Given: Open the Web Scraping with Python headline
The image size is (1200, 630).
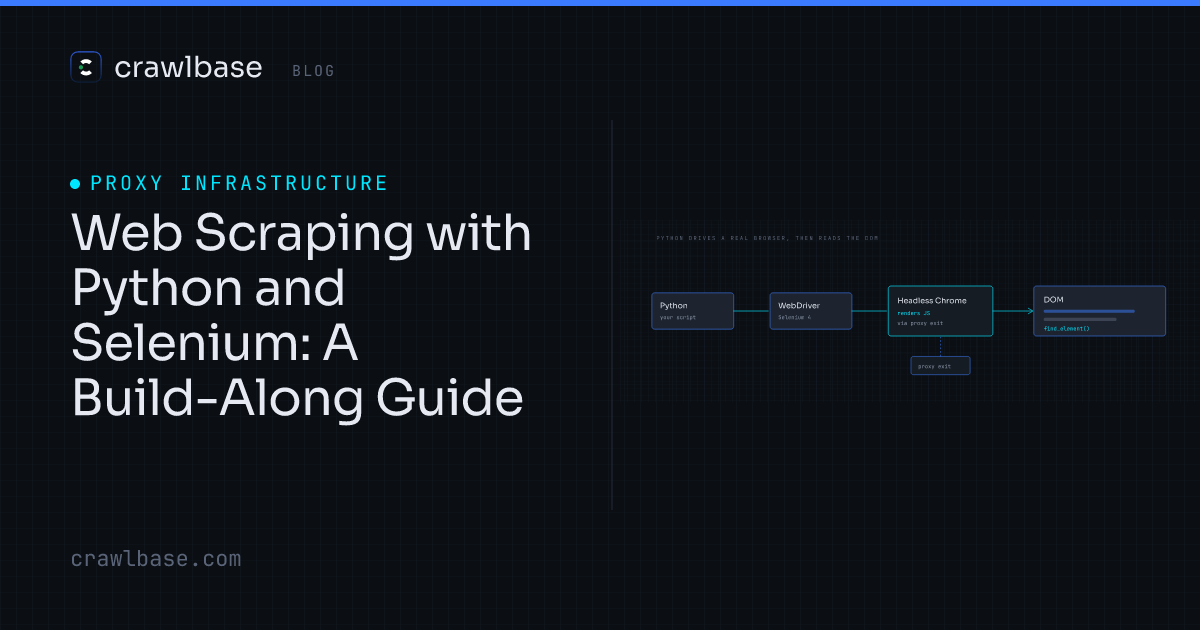Looking at the screenshot, I should pos(301,316).
